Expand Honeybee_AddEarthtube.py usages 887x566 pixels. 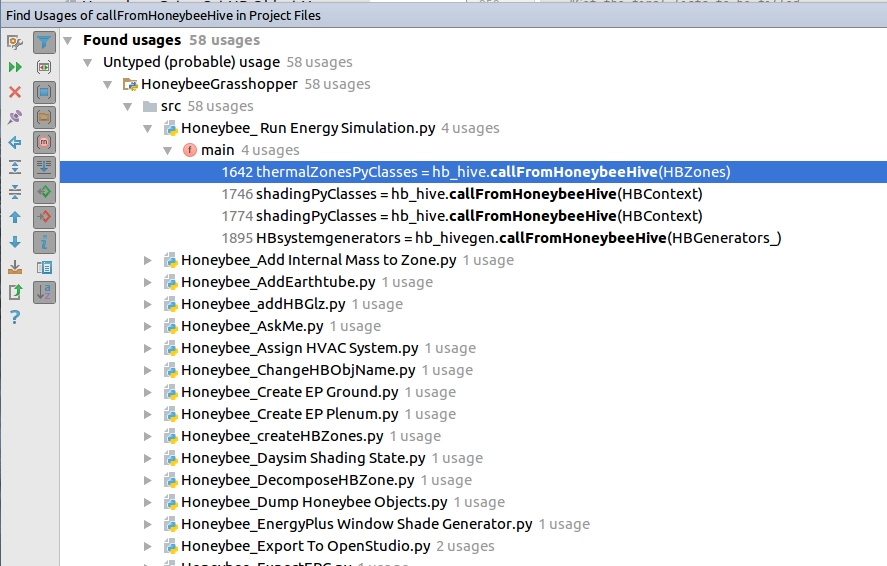148,282
